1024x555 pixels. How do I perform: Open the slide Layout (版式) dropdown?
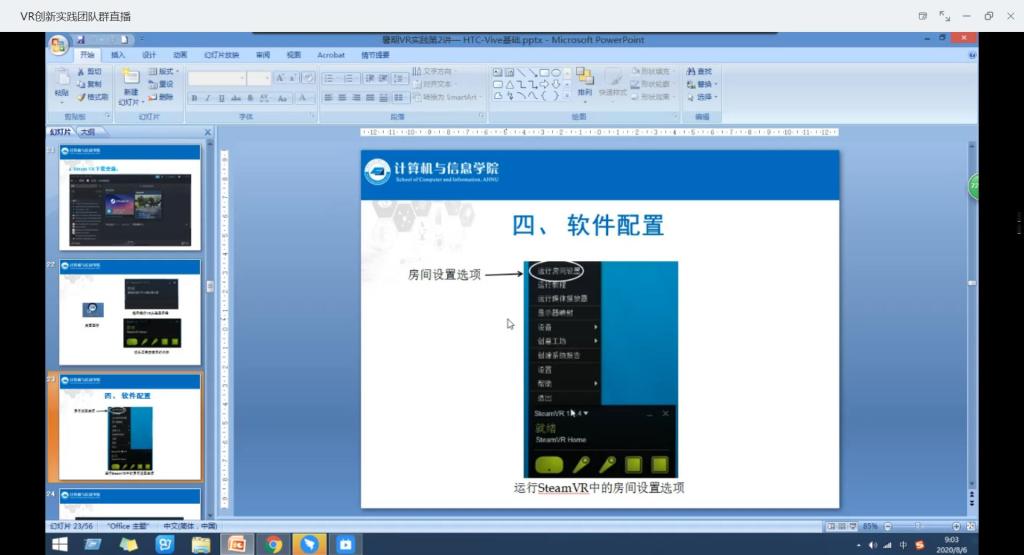tap(178, 72)
